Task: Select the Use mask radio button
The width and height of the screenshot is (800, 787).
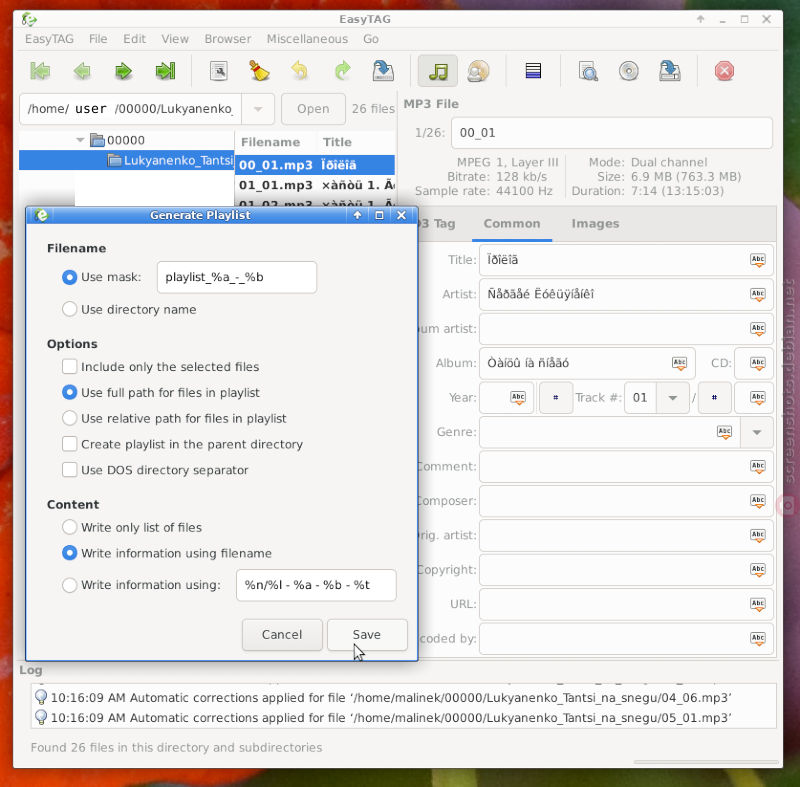Action: click(69, 277)
